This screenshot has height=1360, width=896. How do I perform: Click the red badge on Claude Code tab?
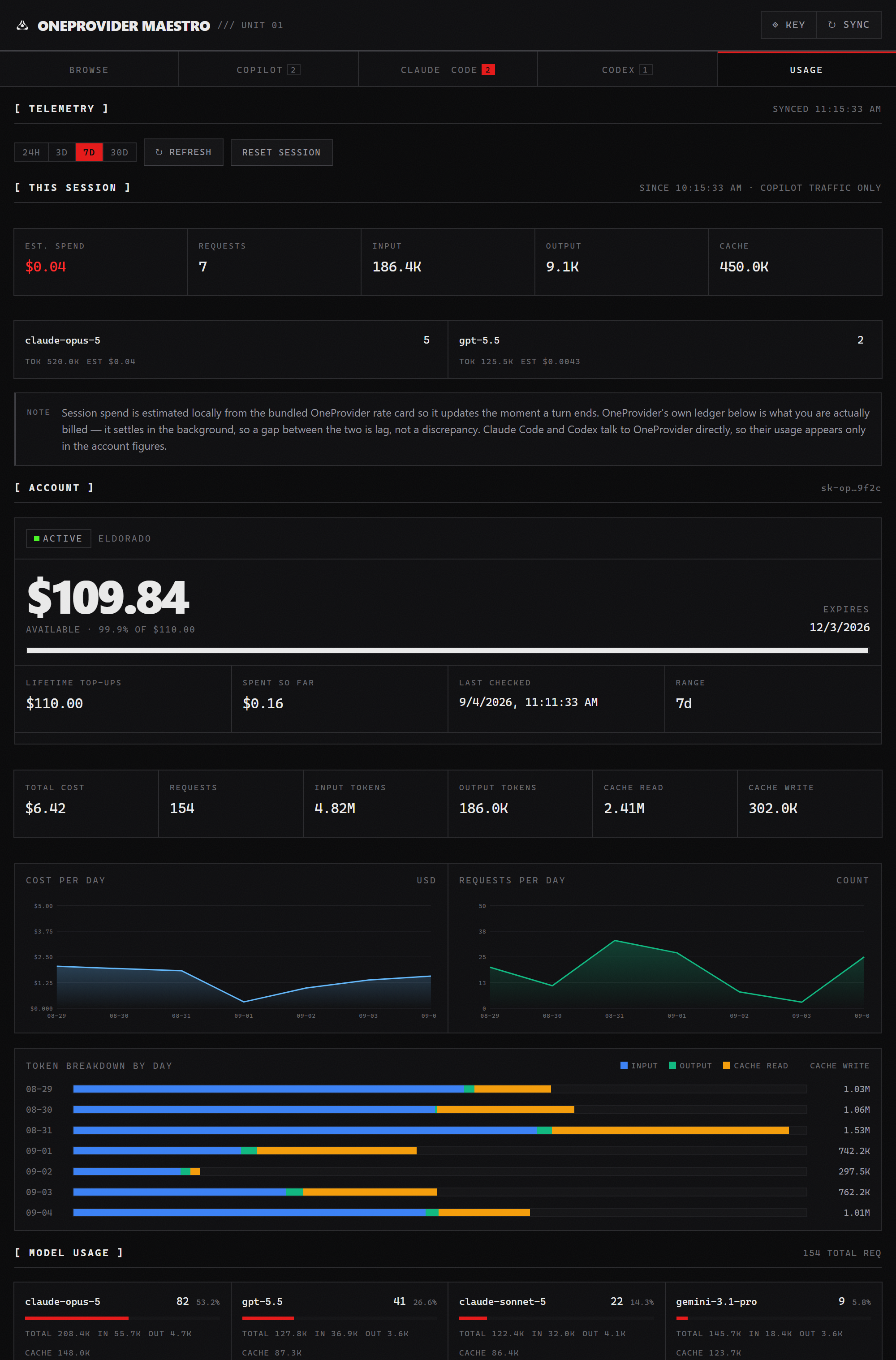488,70
